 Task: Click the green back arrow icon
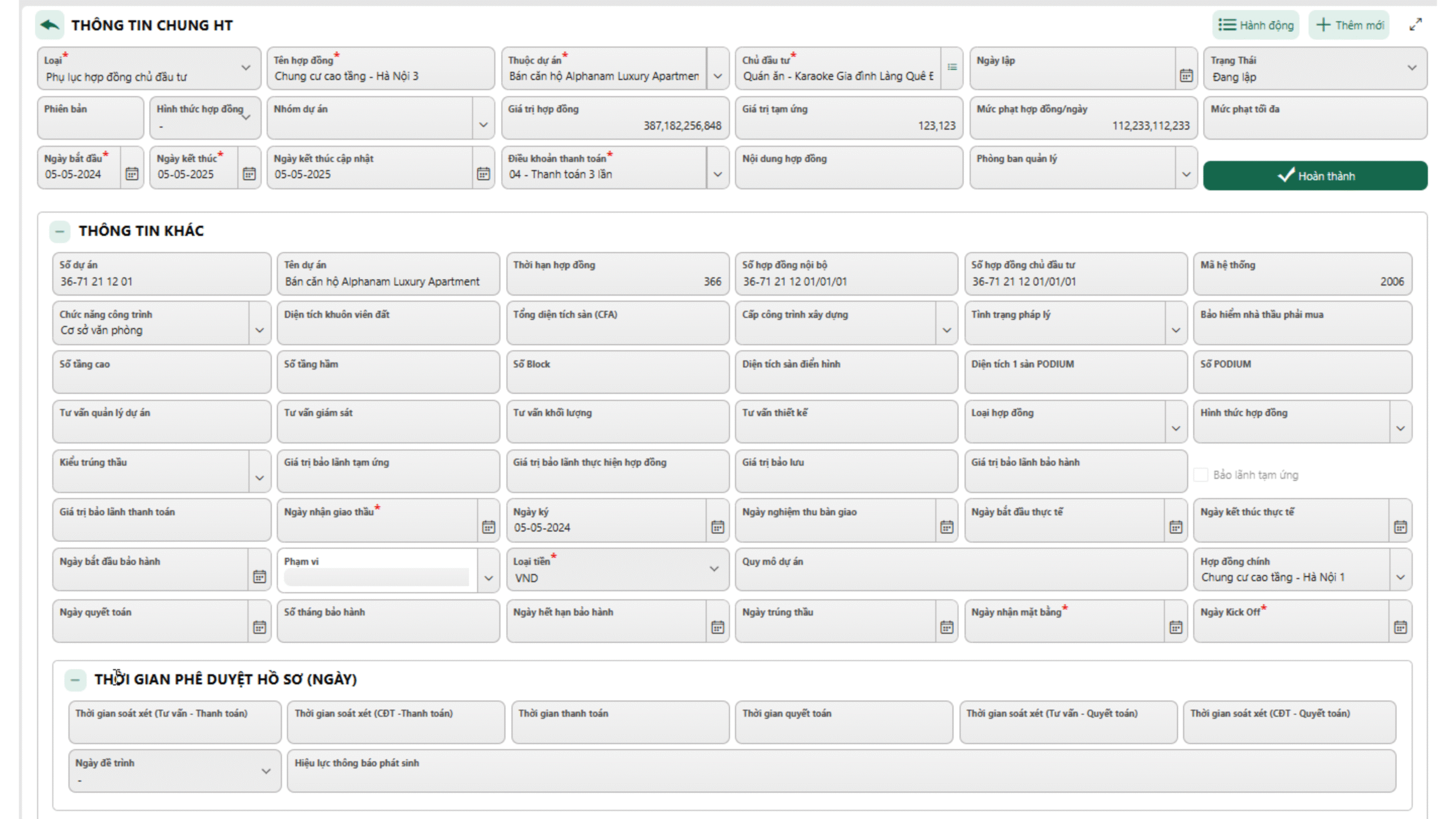(50, 25)
